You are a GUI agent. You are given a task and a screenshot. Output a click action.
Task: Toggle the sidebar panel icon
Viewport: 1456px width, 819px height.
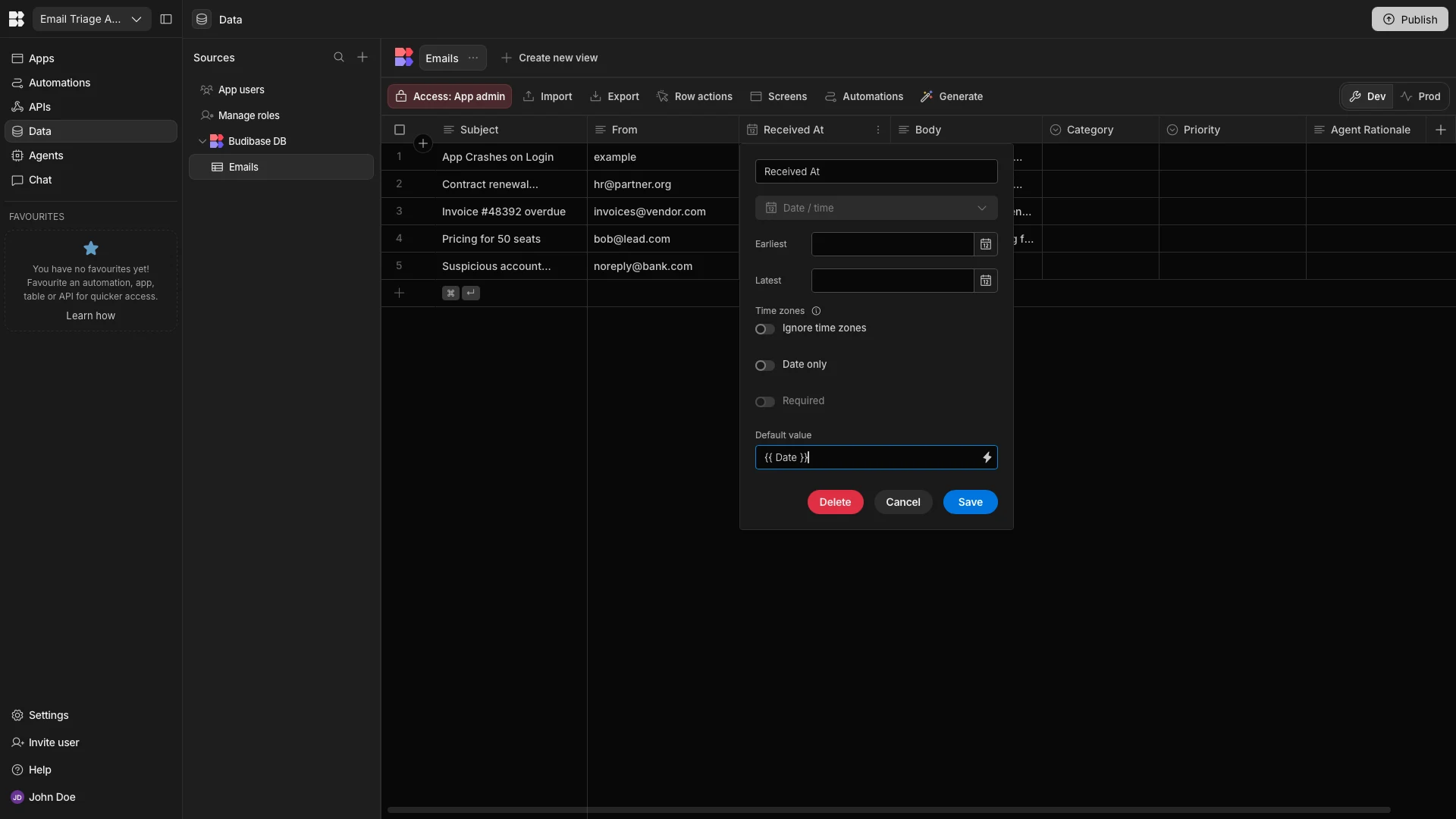pos(166,19)
